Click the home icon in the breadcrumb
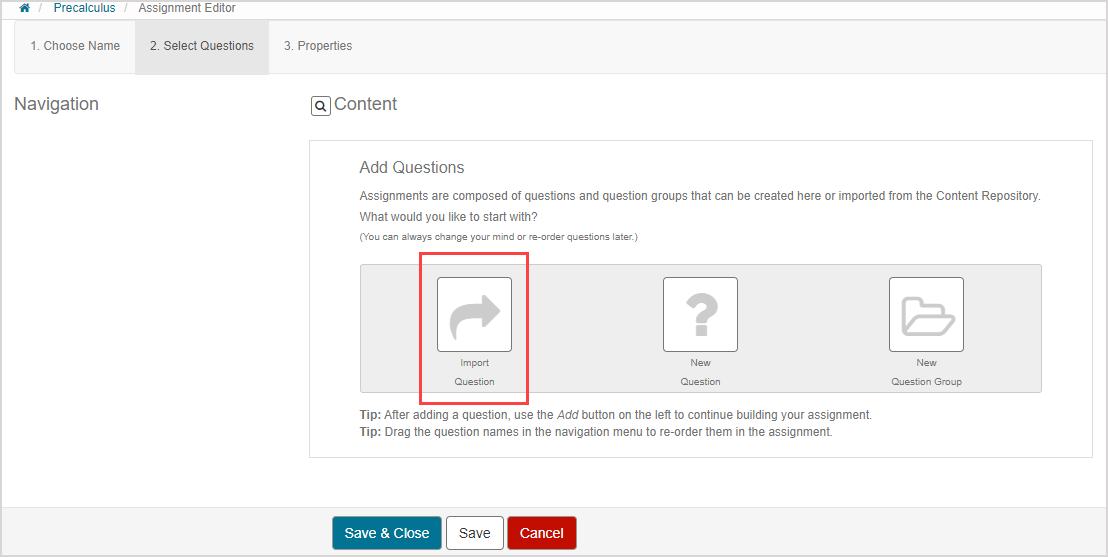Image resolution: width=1108 pixels, height=557 pixels. coord(25,8)
